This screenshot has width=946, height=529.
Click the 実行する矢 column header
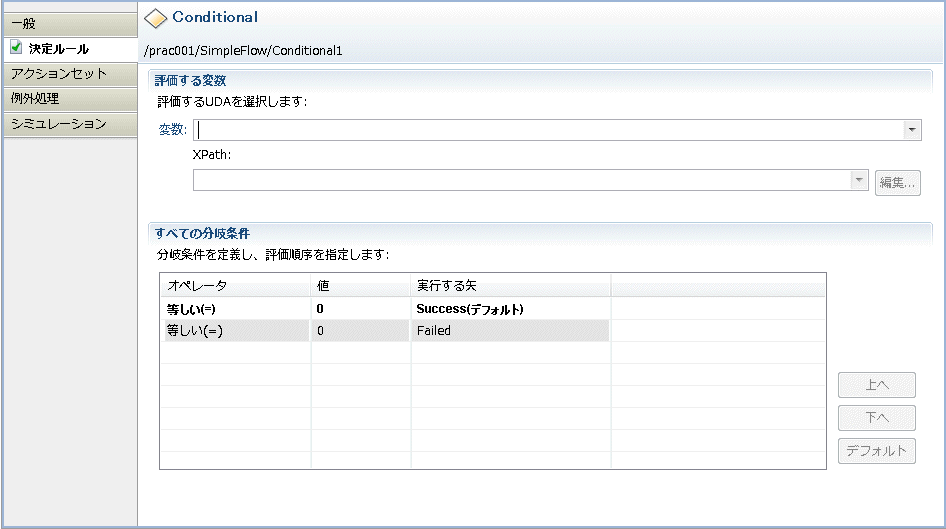click(x=511, y=285)
